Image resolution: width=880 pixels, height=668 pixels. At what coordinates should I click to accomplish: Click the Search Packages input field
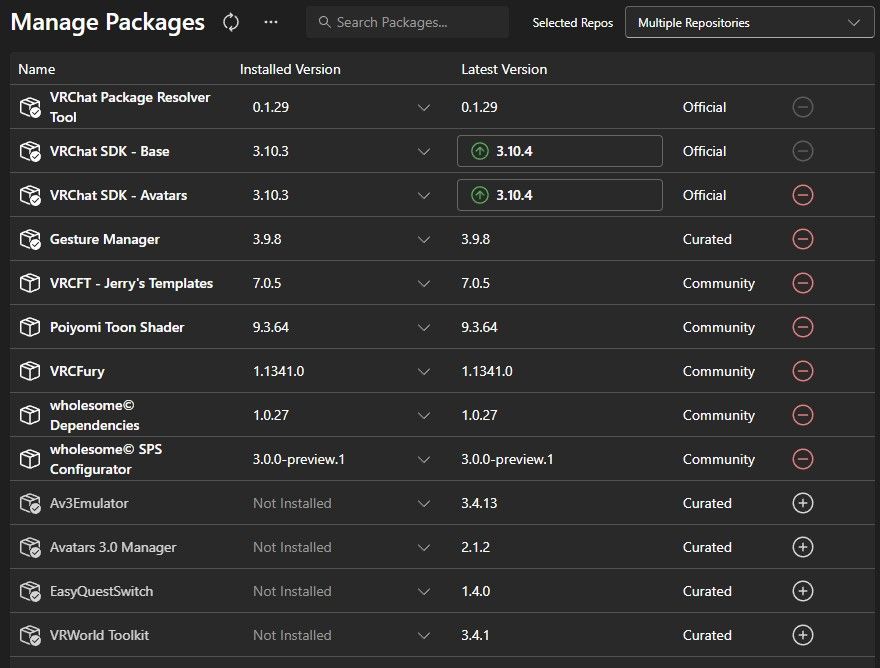pyautogui.click(x=407, y=22)
